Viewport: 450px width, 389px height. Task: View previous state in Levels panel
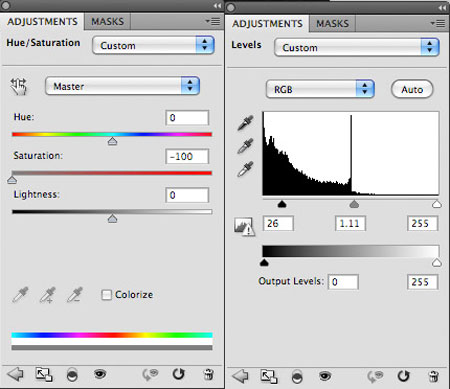tap(375, 376)
